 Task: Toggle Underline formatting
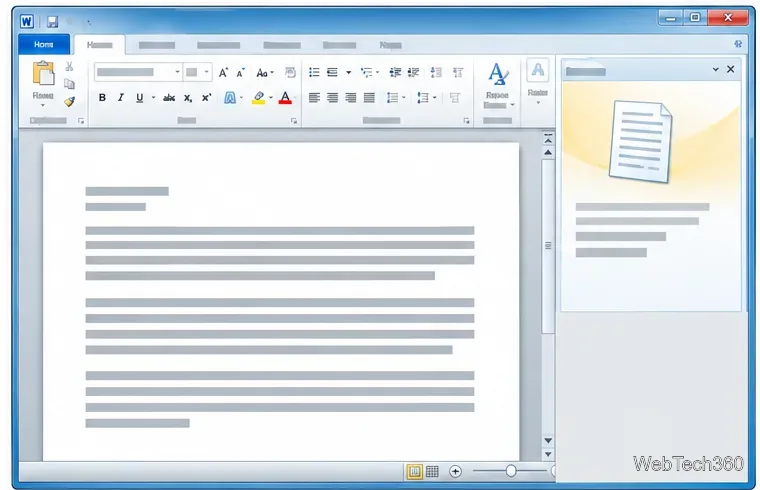[140, 98]
